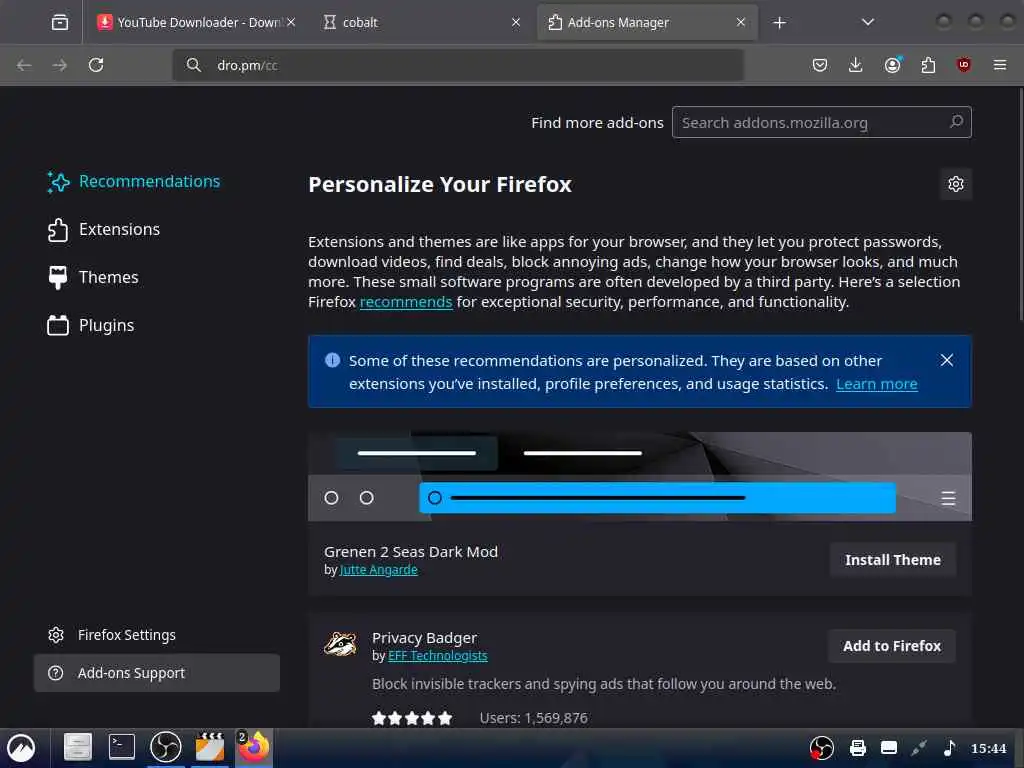1024x768 pixels.
Task: Open the music note volume tray icon
Action: [x=950, y=748]
